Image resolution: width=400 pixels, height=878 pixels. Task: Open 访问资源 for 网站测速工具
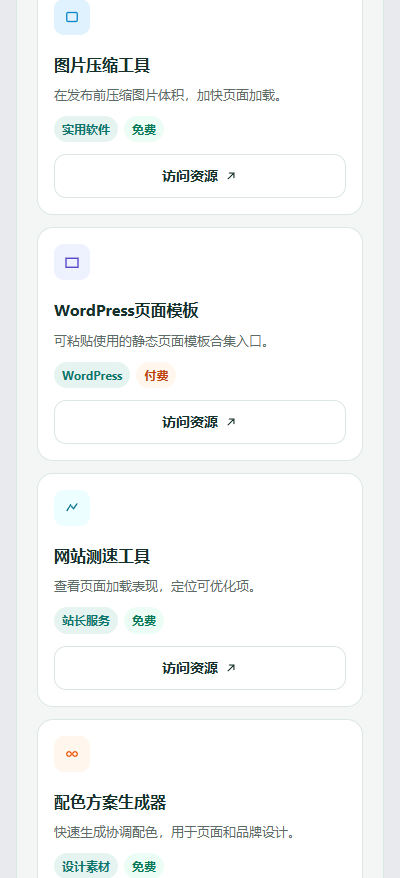(200, 668)
